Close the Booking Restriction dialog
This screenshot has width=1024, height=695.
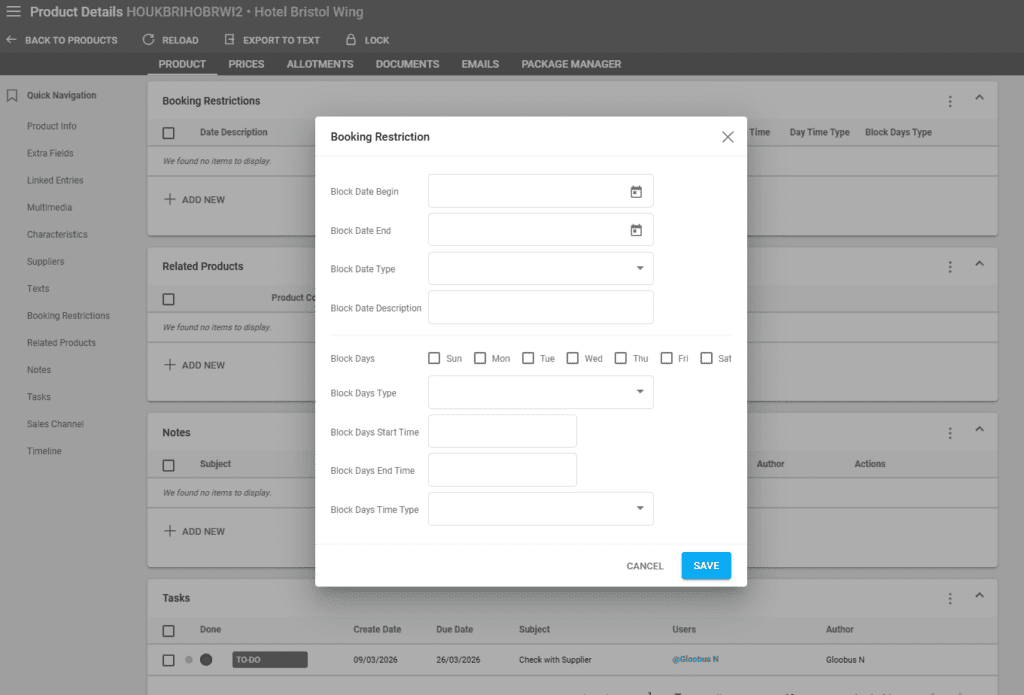pos(728,137)
